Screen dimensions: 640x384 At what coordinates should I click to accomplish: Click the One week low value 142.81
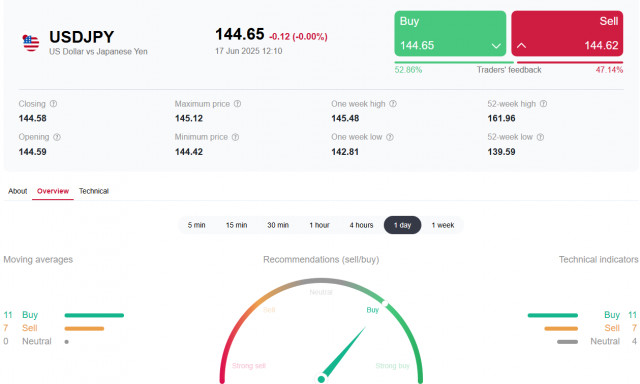(345, 152)
